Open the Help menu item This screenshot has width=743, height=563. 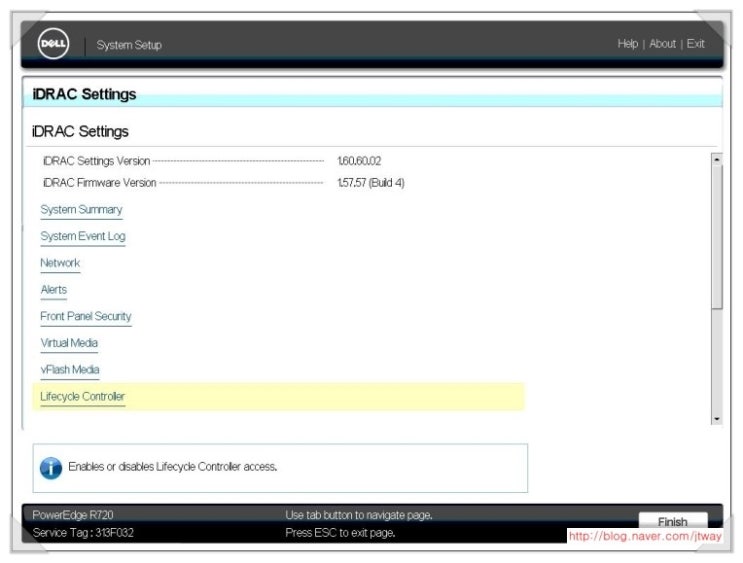(x=627, y=44)
